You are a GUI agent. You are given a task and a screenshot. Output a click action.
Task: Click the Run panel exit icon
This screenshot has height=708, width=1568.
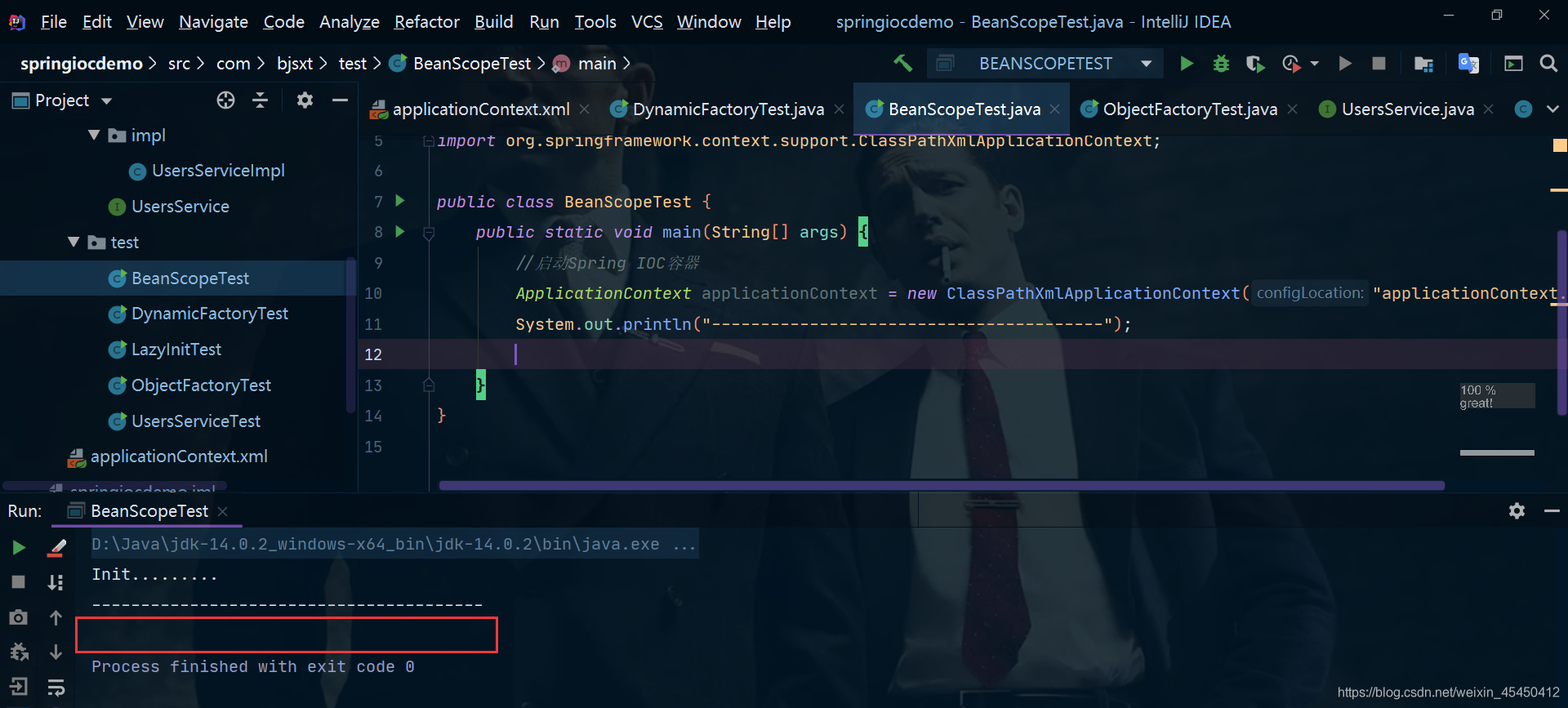coord(18,687)
